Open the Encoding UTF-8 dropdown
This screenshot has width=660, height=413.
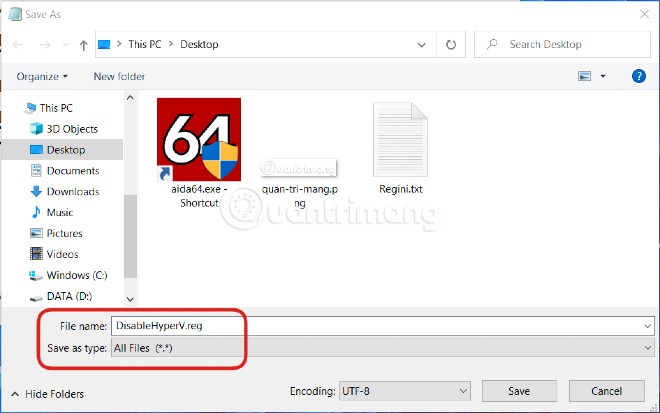(x=405, y=392)
